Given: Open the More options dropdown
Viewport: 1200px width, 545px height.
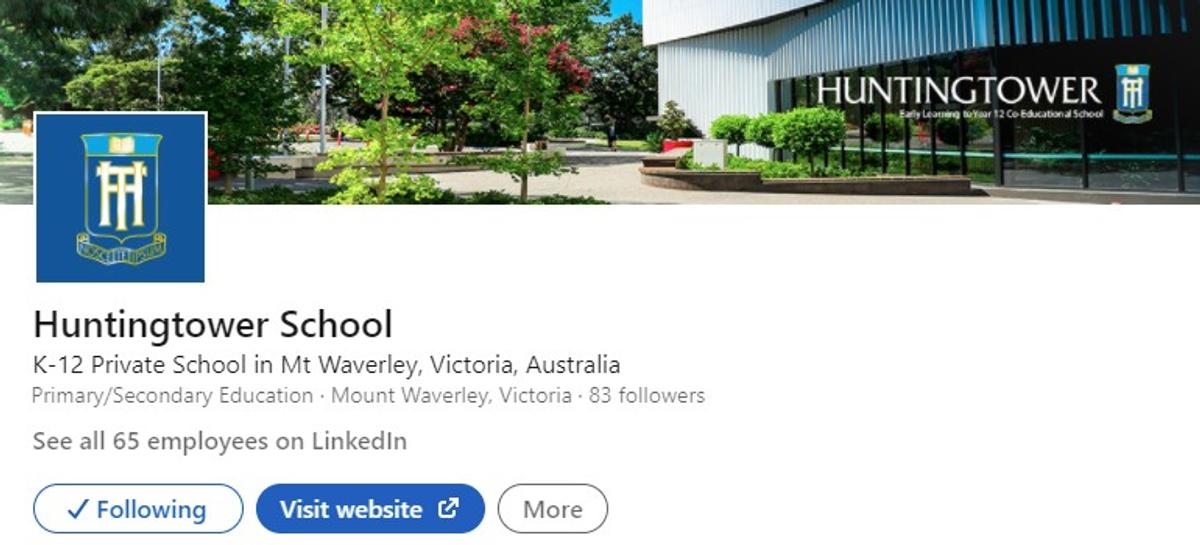Looking at the screenshot, I should click(x=552, y=509).
